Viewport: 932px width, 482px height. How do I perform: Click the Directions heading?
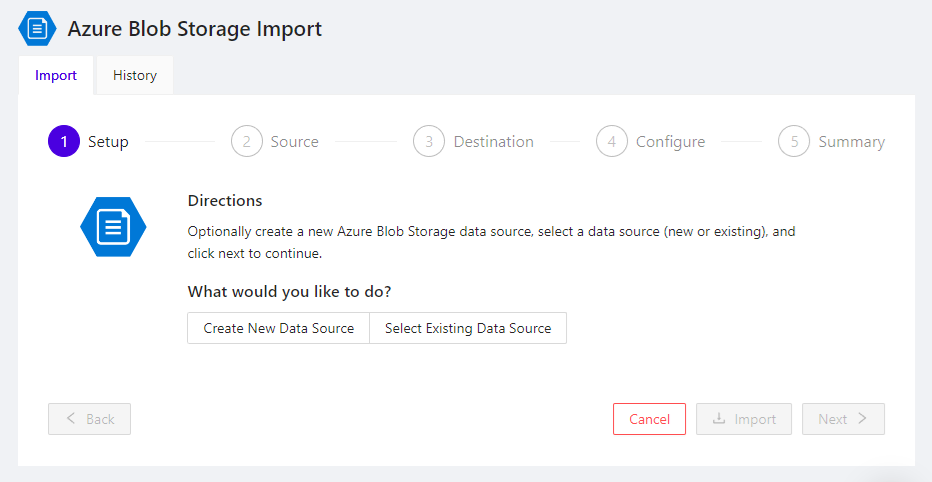225,201
